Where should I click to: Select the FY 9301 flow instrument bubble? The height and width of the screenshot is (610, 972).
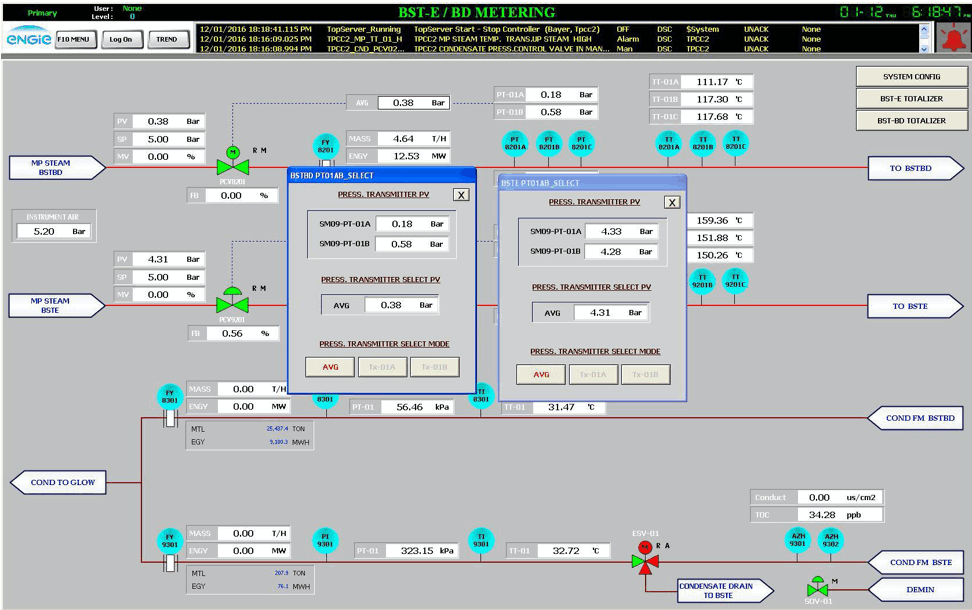[x=170, y=541]
